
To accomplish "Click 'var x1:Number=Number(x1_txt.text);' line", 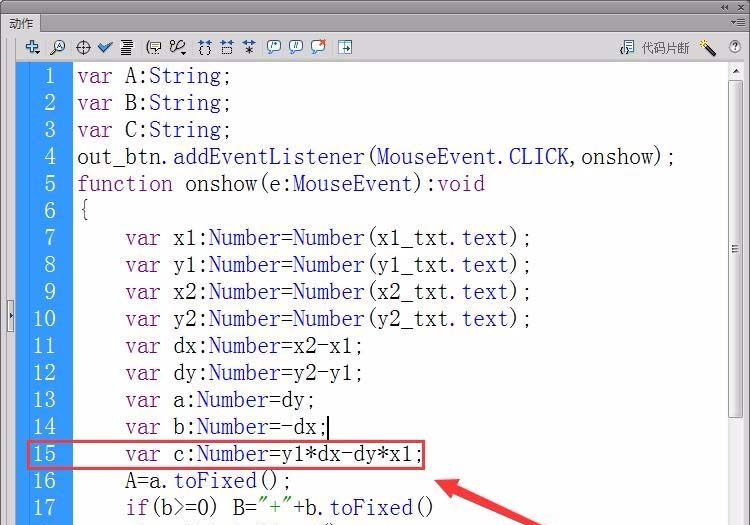I will coord(328,238).
